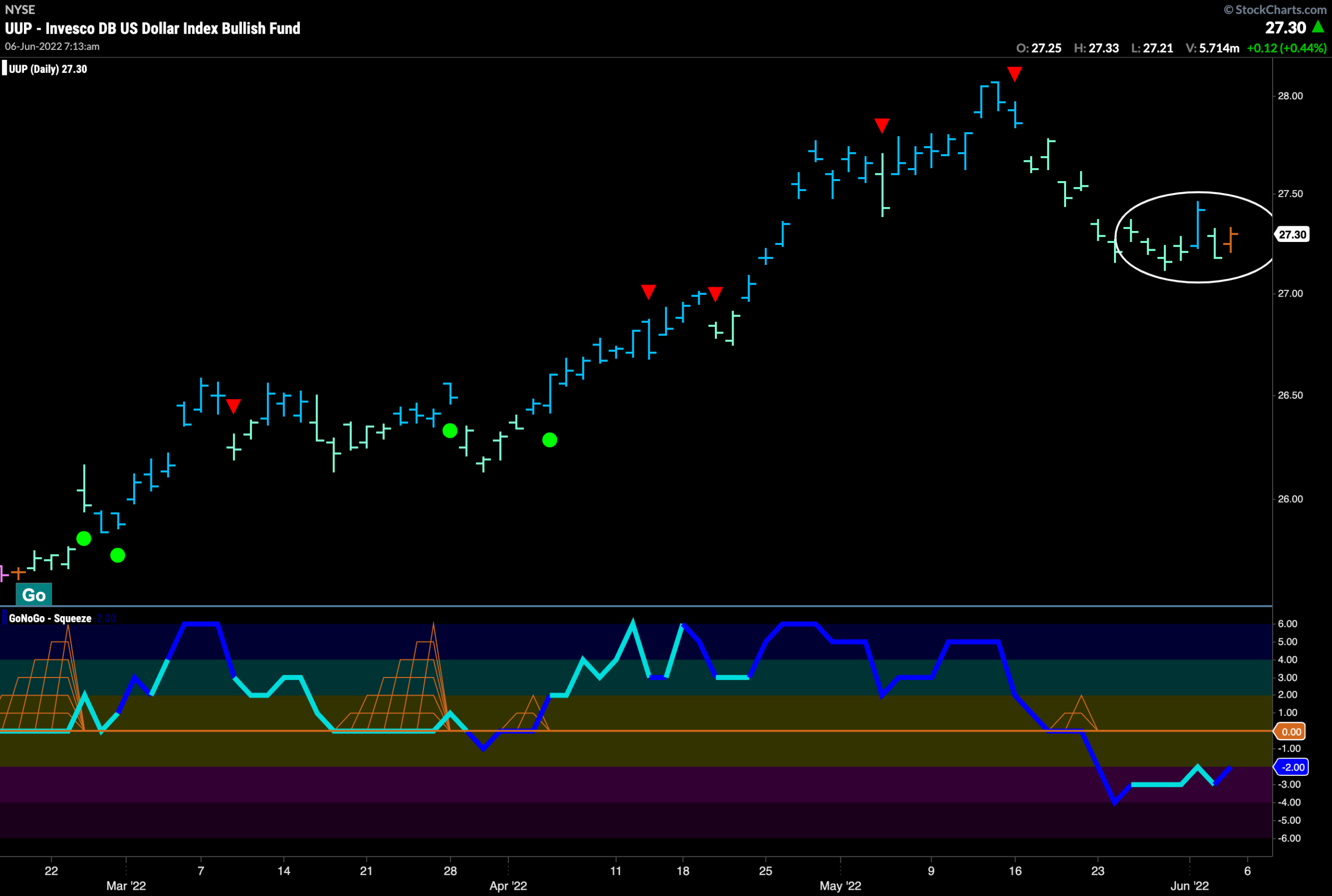This screenshot has height=896, width=1332.
Task: Click the orange 0.00 oscillator axis label
Action: (x=1291, y=732)
